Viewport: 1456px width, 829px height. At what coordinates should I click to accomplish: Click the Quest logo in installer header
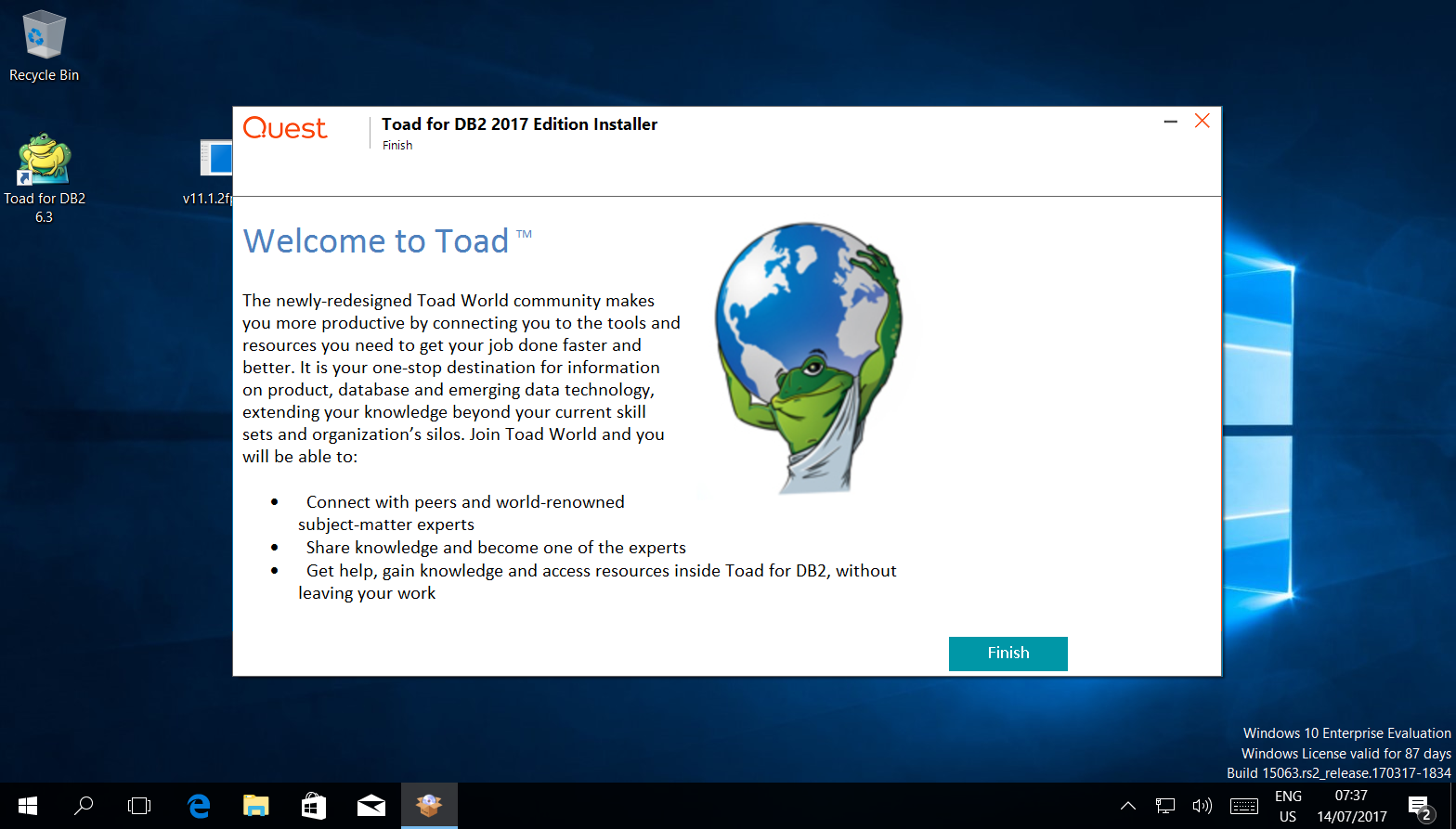click(285, 128)
